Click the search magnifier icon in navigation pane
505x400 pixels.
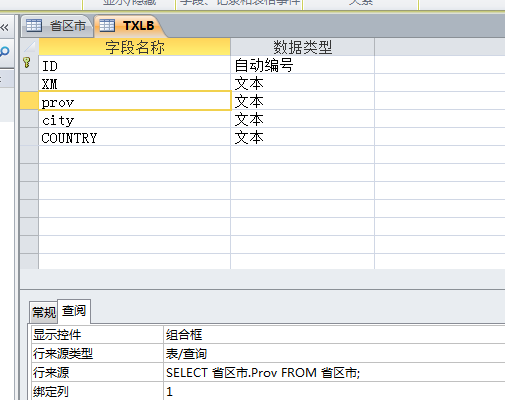(x=5, y=52)
